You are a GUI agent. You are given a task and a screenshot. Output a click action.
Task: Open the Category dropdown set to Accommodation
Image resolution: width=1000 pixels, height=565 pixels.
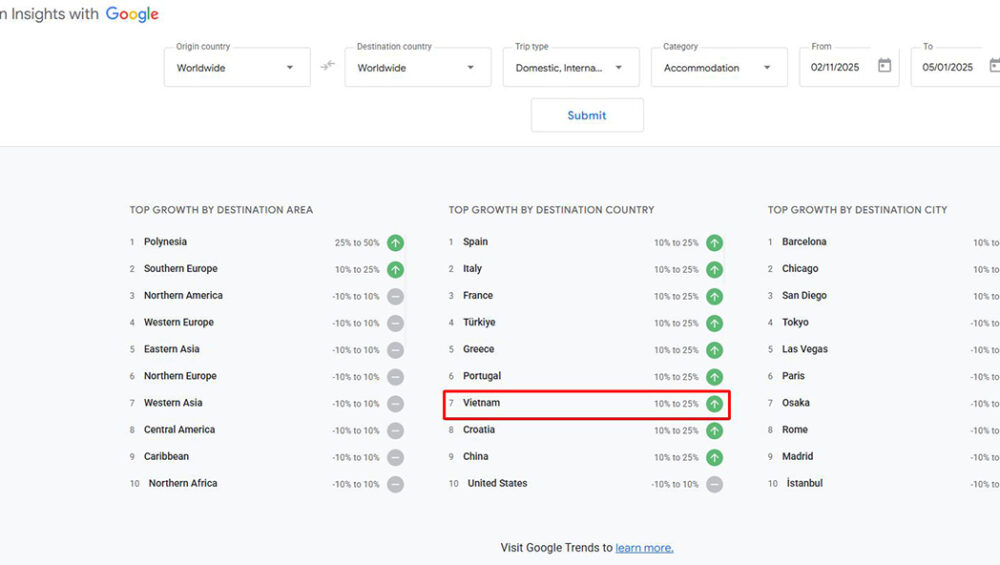[718, 68]
